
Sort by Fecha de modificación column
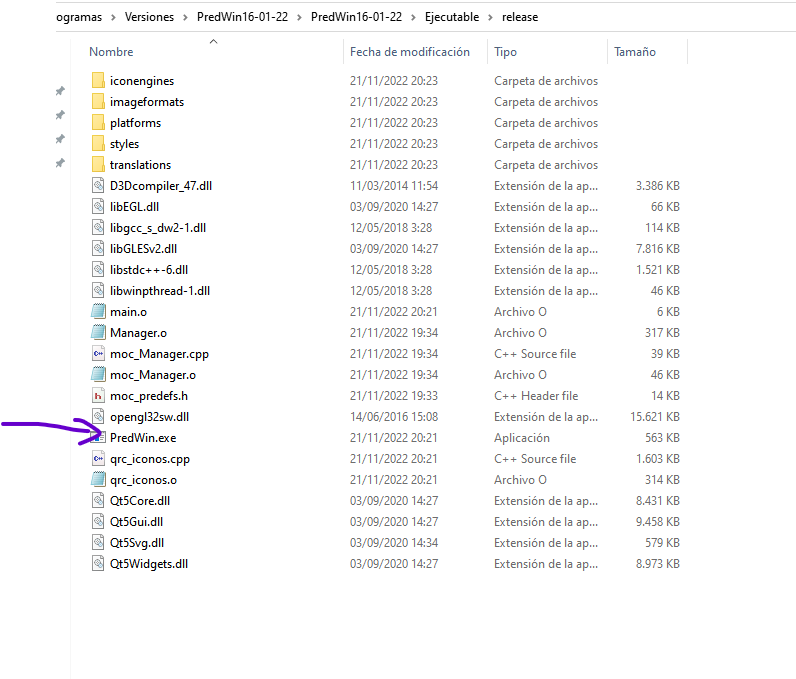410,52
